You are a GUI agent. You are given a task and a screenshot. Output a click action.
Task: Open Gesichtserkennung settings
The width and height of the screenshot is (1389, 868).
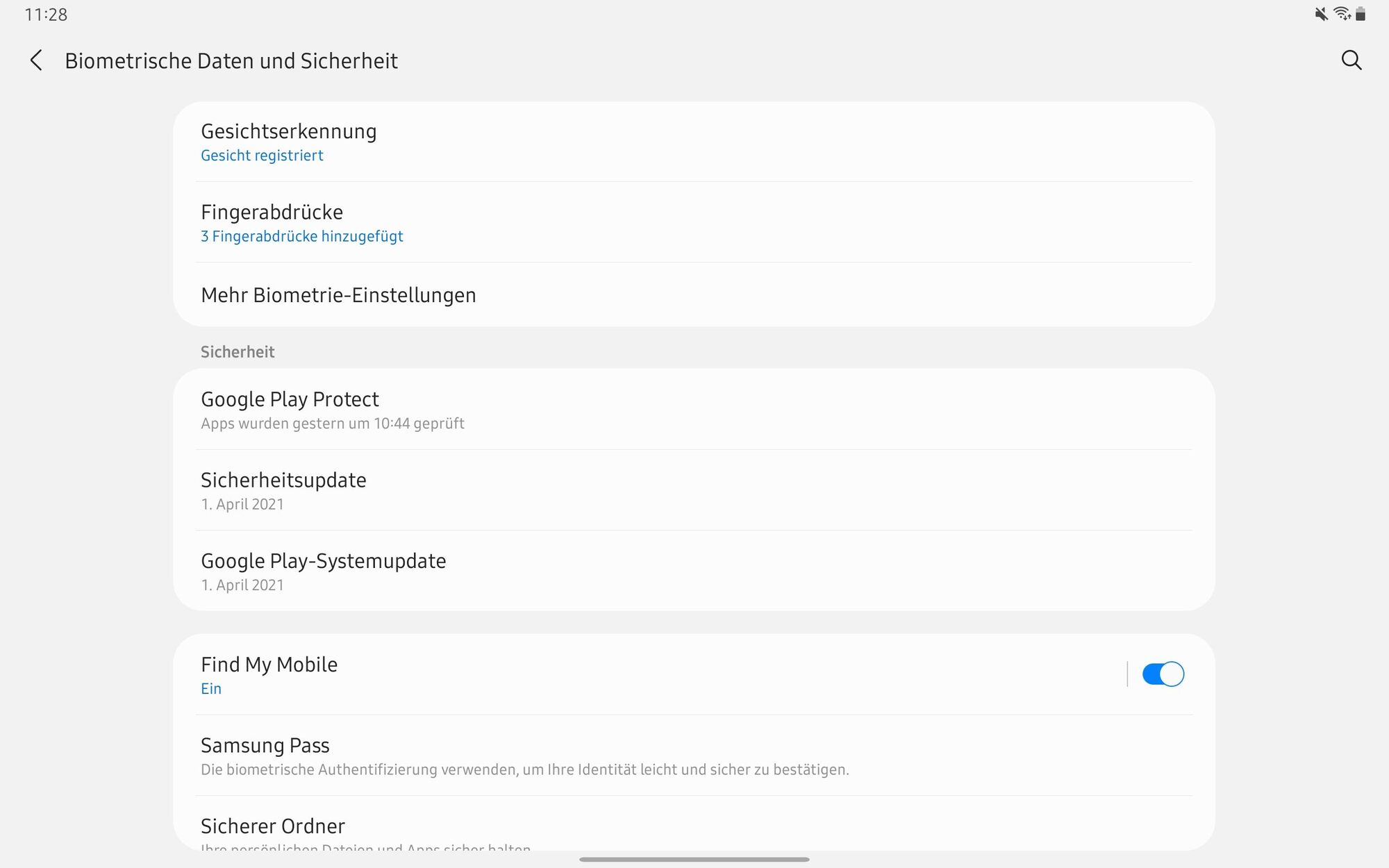(x=694, y=142)
